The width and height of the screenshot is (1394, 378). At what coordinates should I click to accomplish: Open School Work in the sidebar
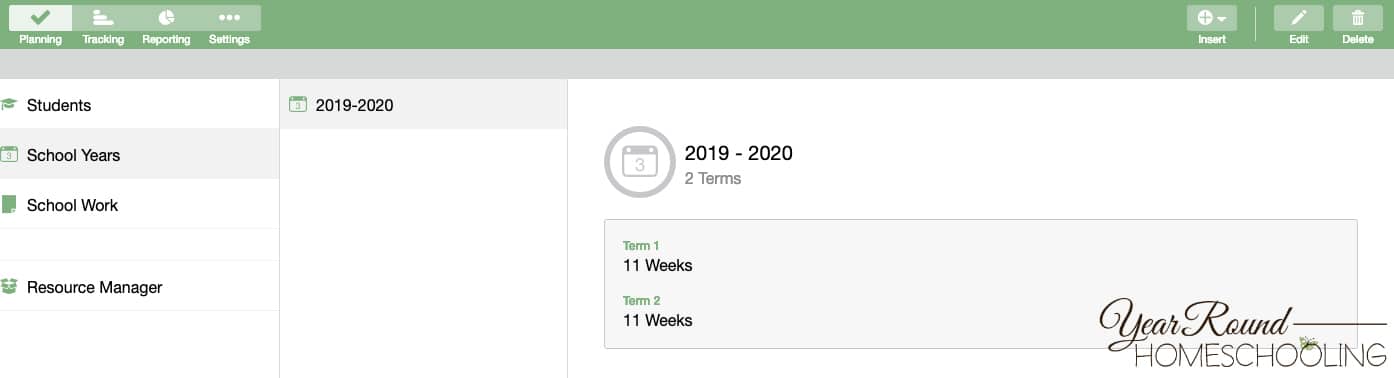pos(139,204)
